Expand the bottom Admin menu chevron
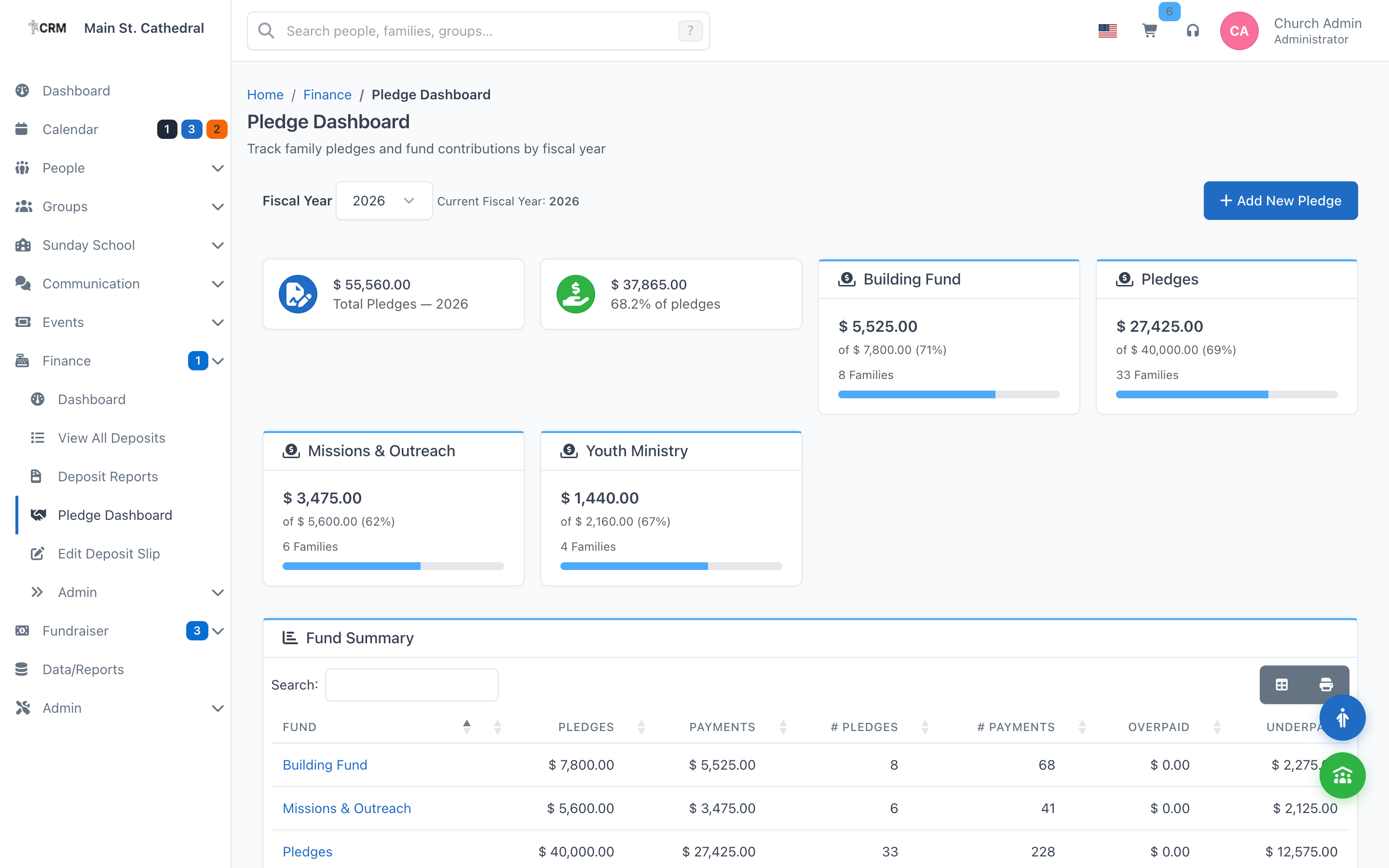Screen dimensions: 1389x868 pyautogui.click(x=218, y=708)
